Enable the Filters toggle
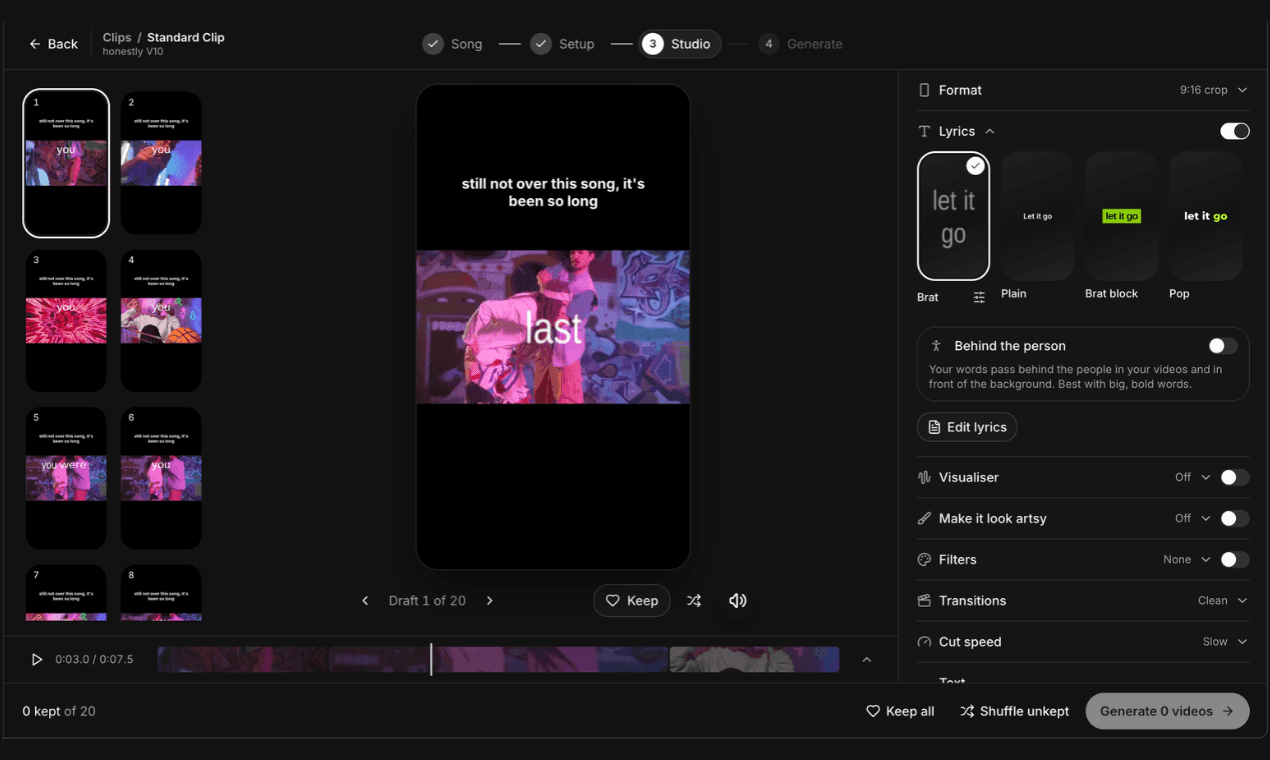 tap(1235, 560)
